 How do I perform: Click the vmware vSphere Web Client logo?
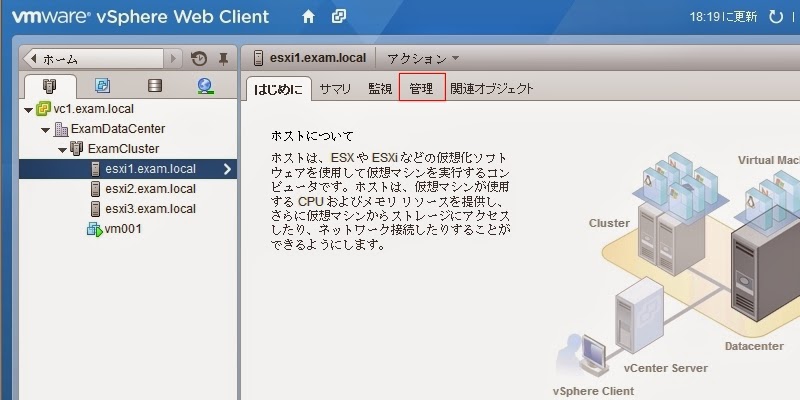click(140, 17)
